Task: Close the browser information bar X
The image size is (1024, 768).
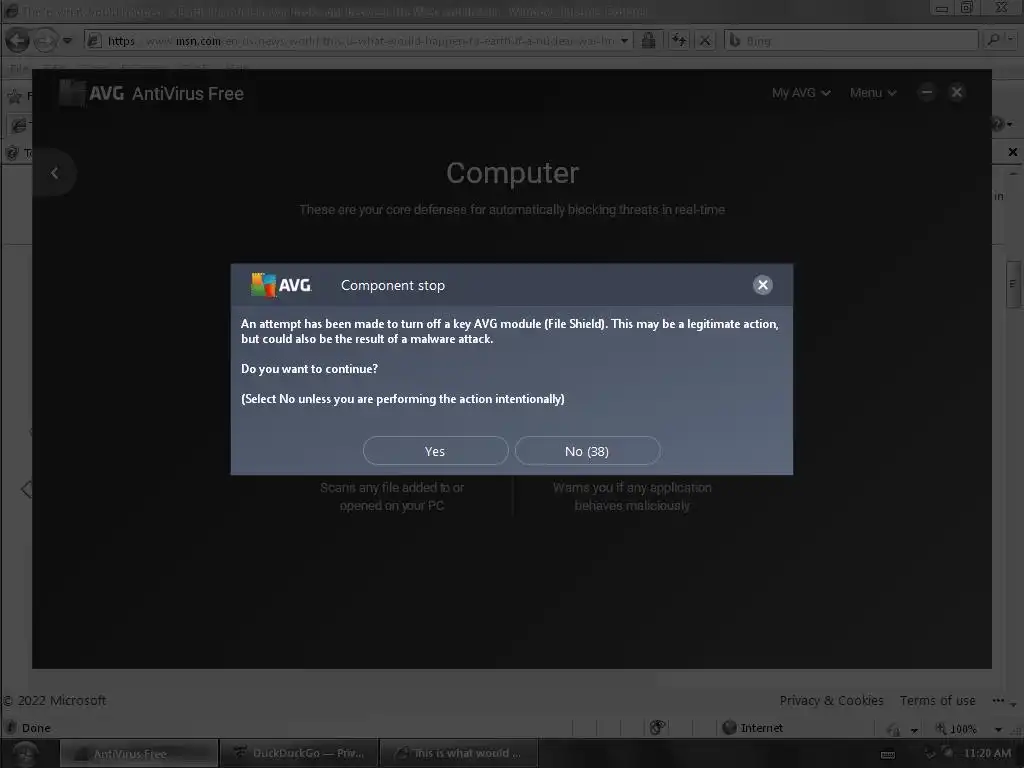Action: pos(1012,152)
